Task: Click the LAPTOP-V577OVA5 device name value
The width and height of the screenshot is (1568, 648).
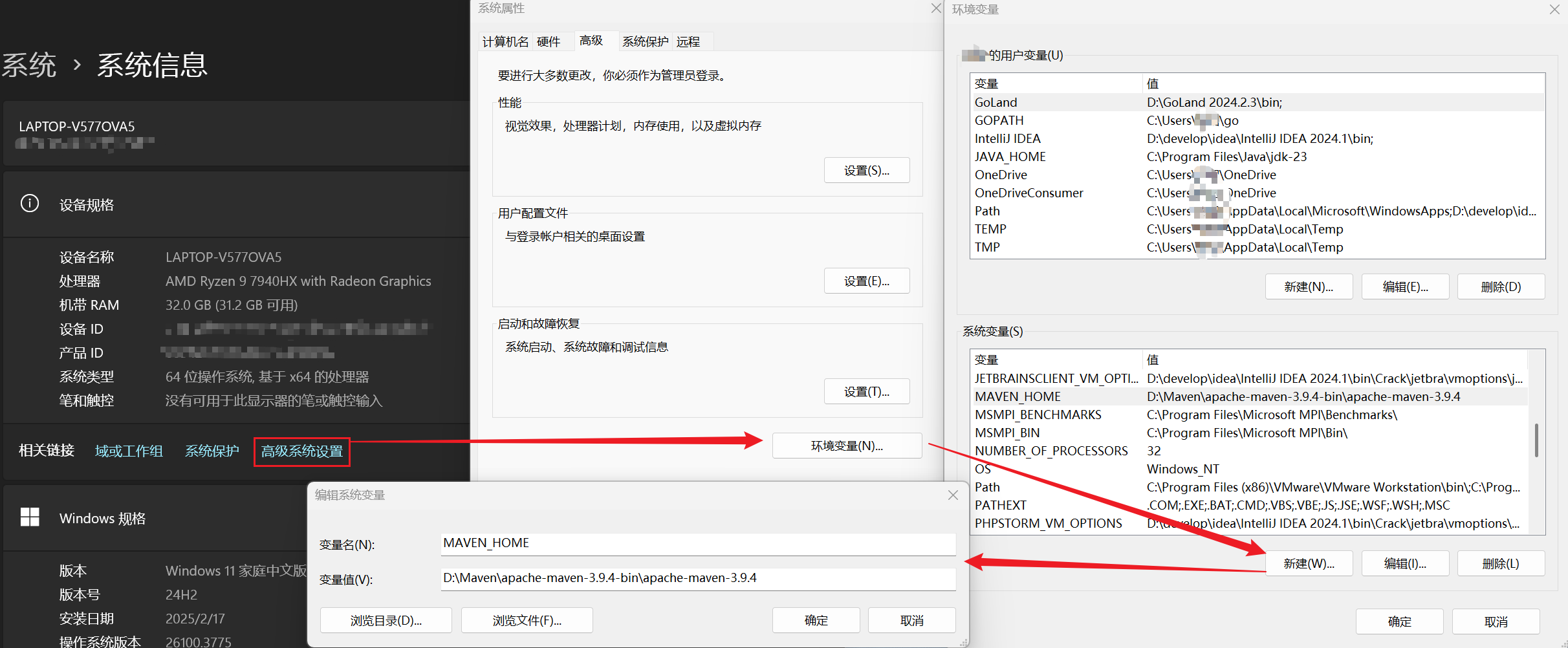Action: click(224, 257)
